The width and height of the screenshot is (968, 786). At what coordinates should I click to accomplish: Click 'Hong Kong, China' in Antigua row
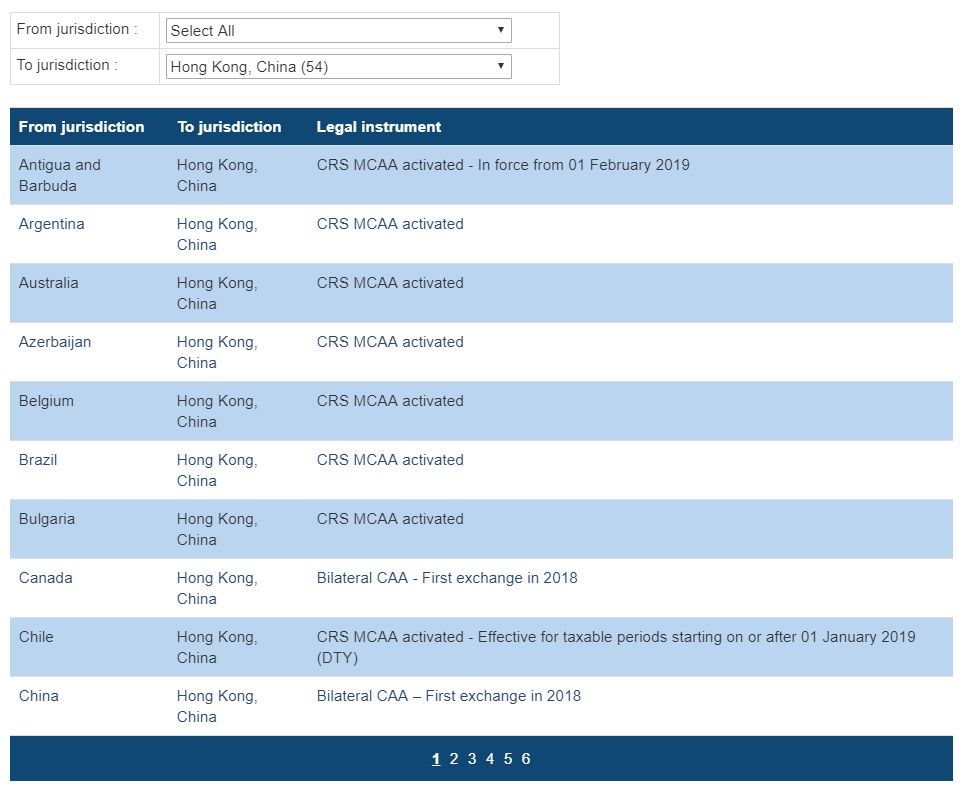[x=217, y=175]
